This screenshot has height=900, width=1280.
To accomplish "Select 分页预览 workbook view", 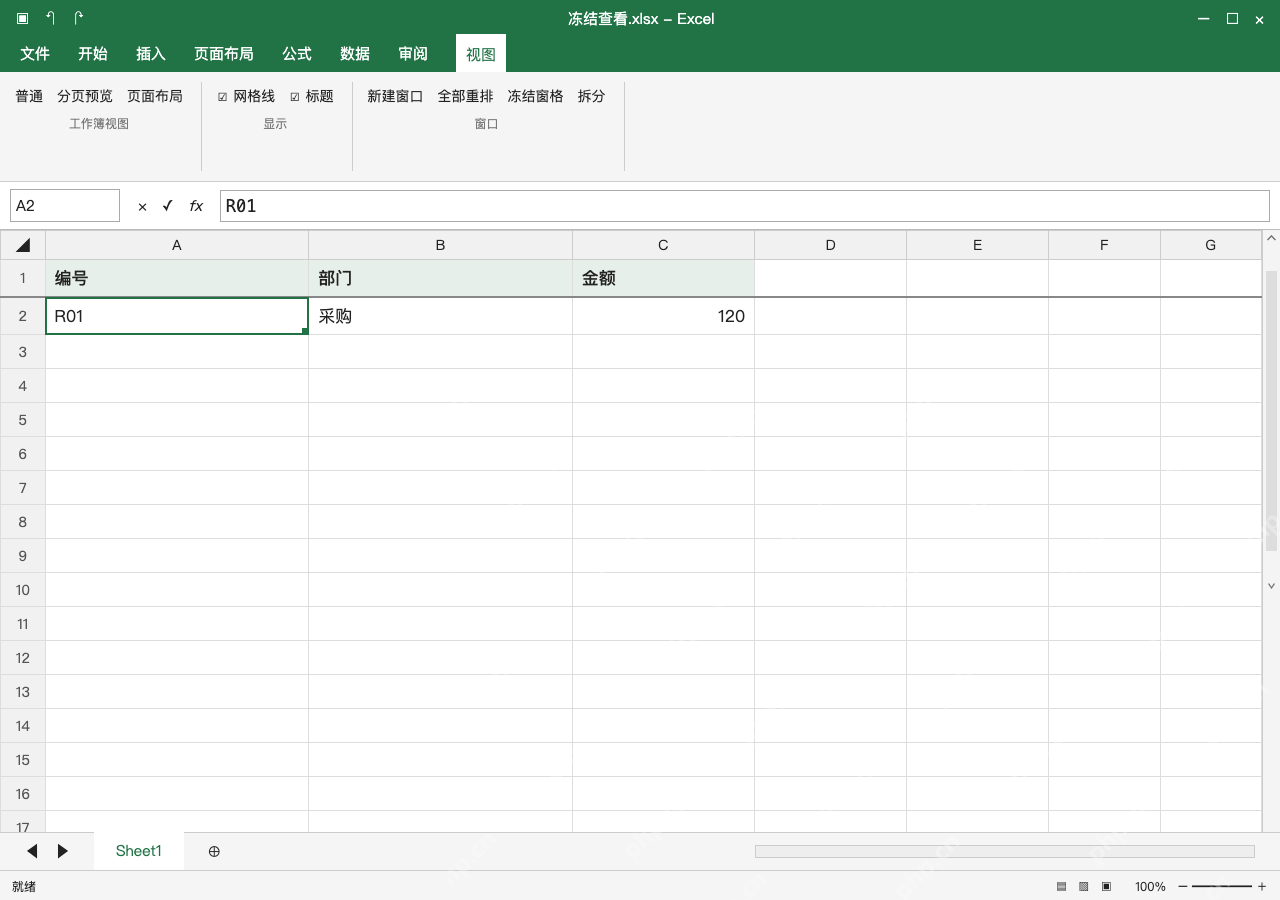I will (x=85, y=96).
